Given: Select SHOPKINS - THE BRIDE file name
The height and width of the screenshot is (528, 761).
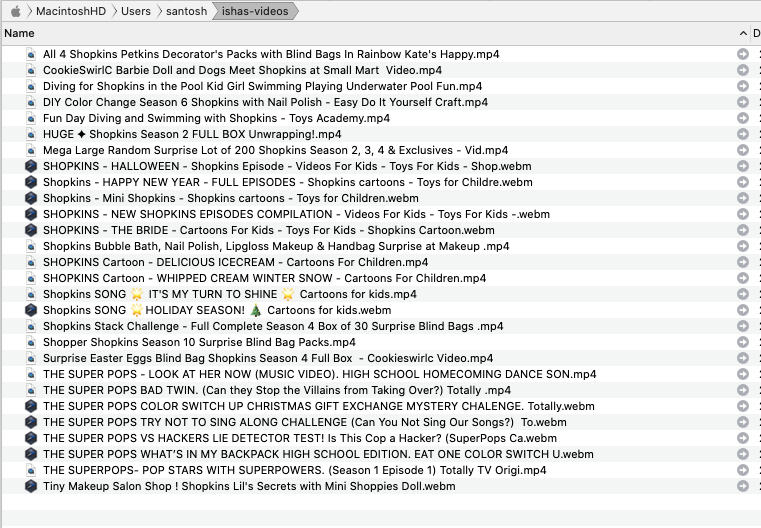Looking at the screenshot, I should pyautogui.click(x=269, y=231).
